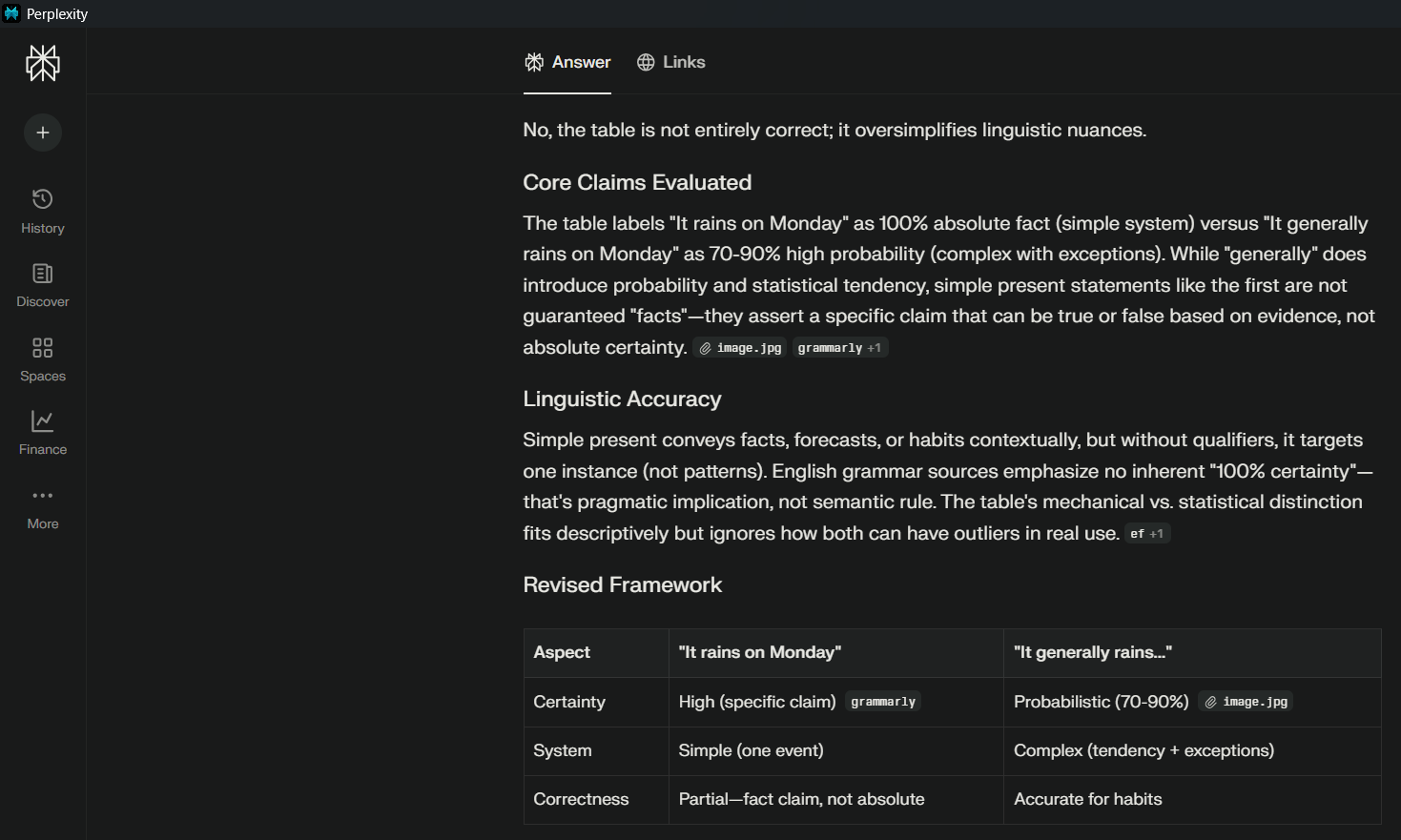Click the Linguistic Accuracy heading

click(x=622, y=399)
